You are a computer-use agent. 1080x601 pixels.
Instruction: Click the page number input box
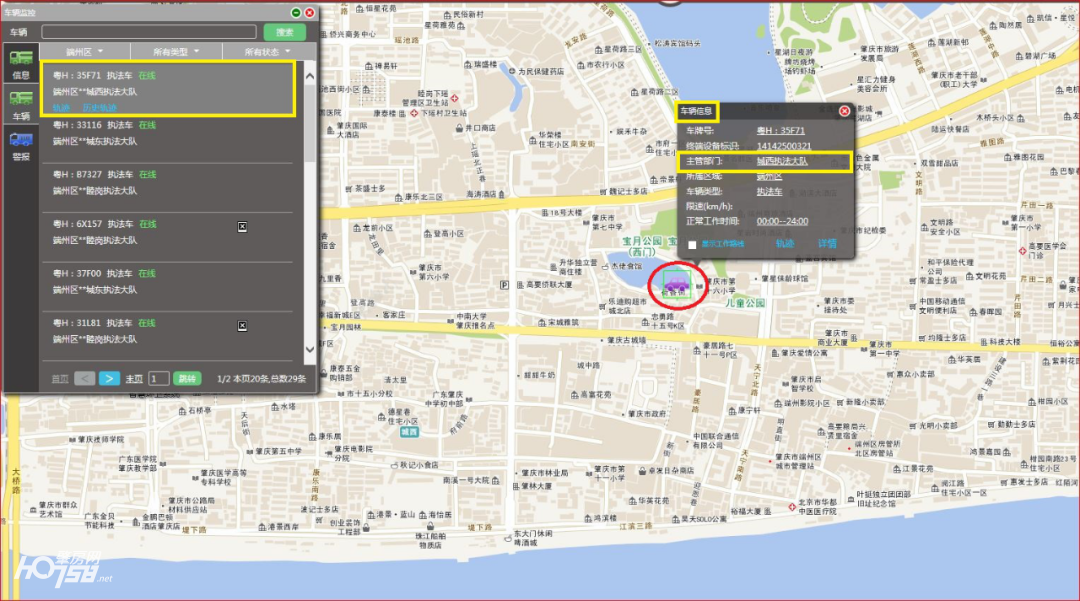pyautogui.click(x=158, y=379)
